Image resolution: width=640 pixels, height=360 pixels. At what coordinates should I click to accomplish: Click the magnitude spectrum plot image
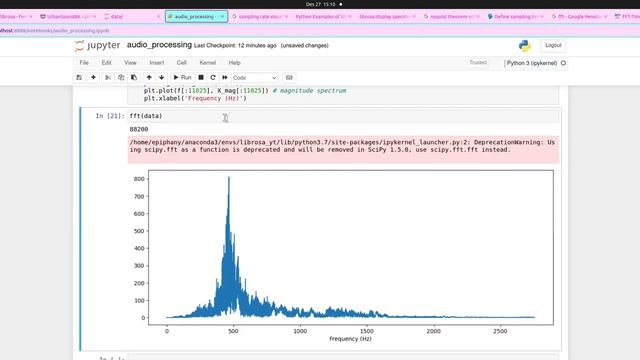(343, 256)
